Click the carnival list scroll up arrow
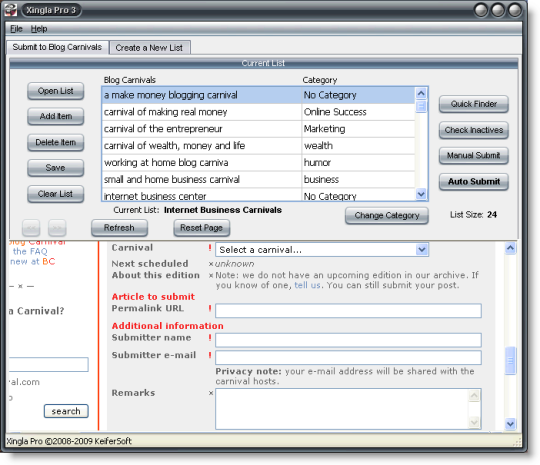 pos(421,93)
